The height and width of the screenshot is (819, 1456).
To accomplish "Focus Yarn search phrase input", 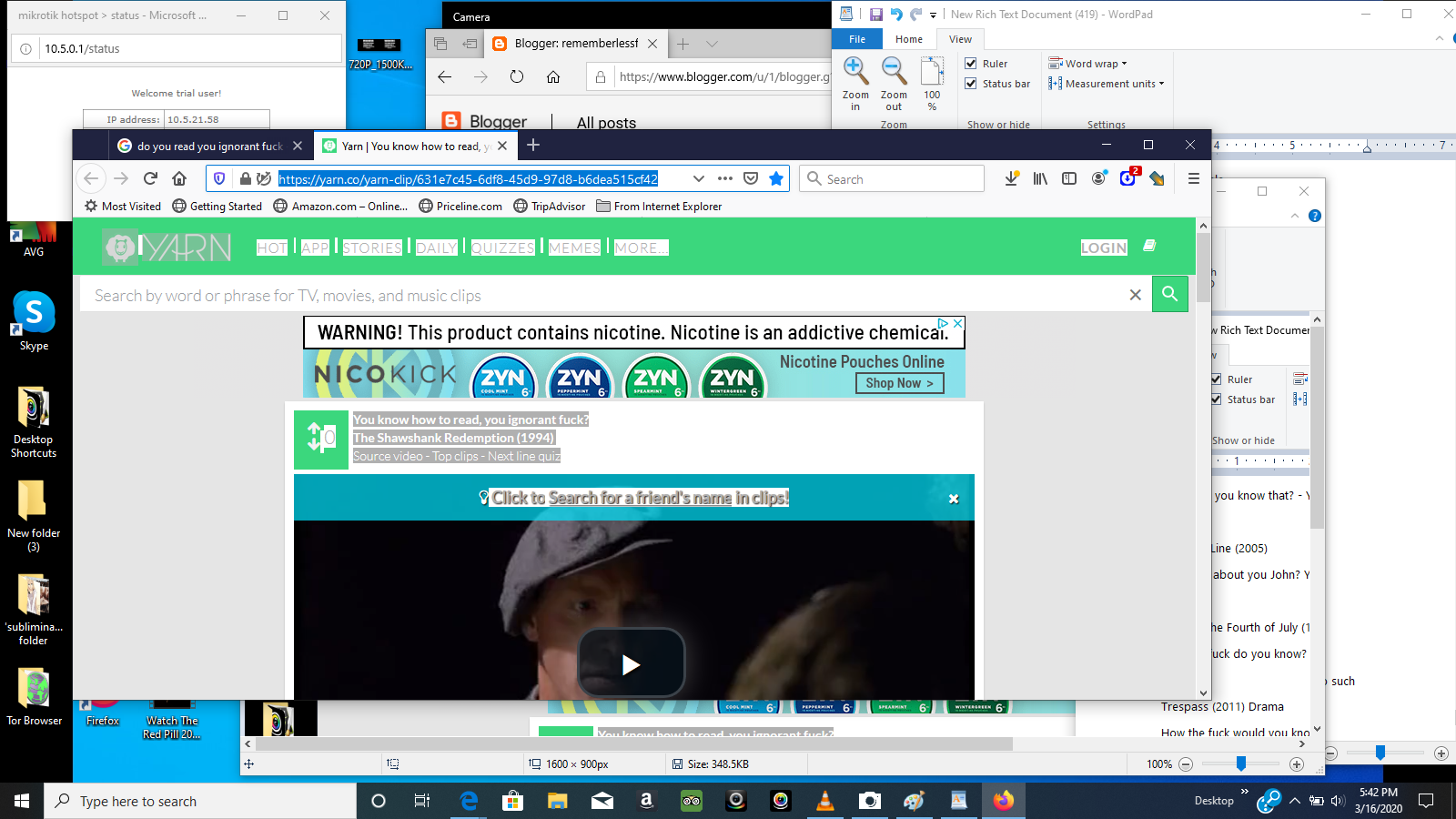I will [x=601, y=295].
